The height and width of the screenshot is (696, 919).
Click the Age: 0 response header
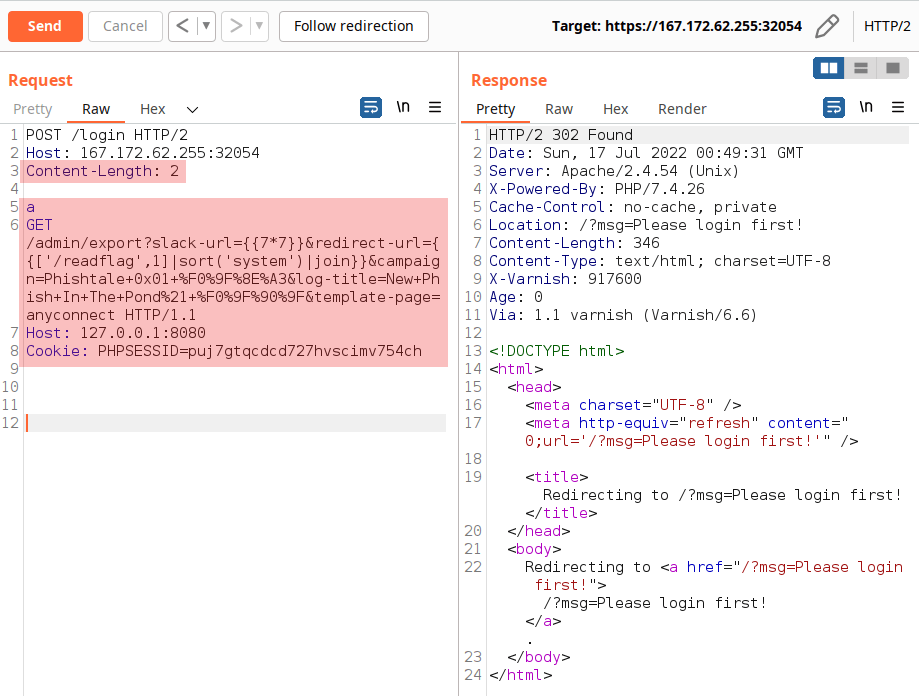point(516,297)
